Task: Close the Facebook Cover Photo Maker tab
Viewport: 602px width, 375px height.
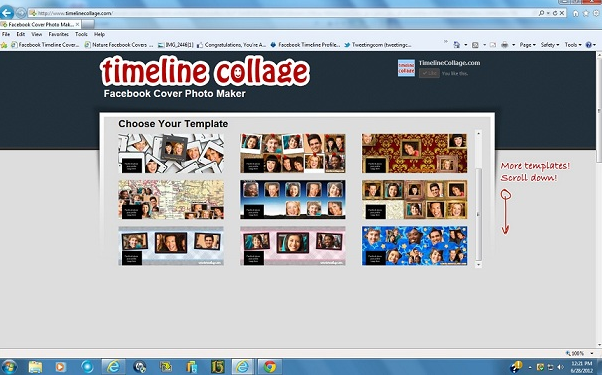Action: pos(77,24)
